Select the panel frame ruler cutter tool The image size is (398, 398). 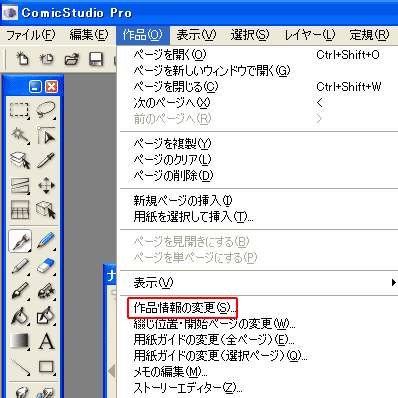click(20, 210)
